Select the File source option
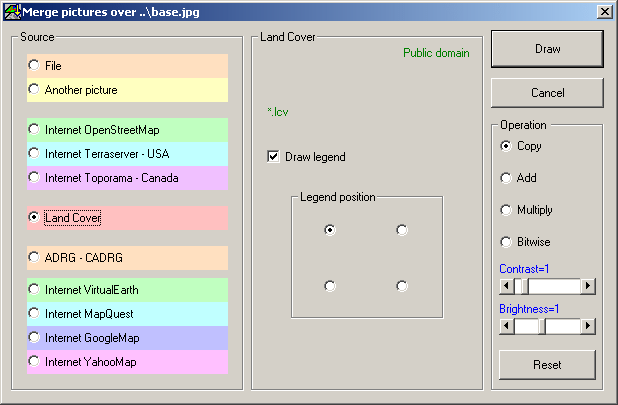Viewport: 618px width, 405px height. 35,65
